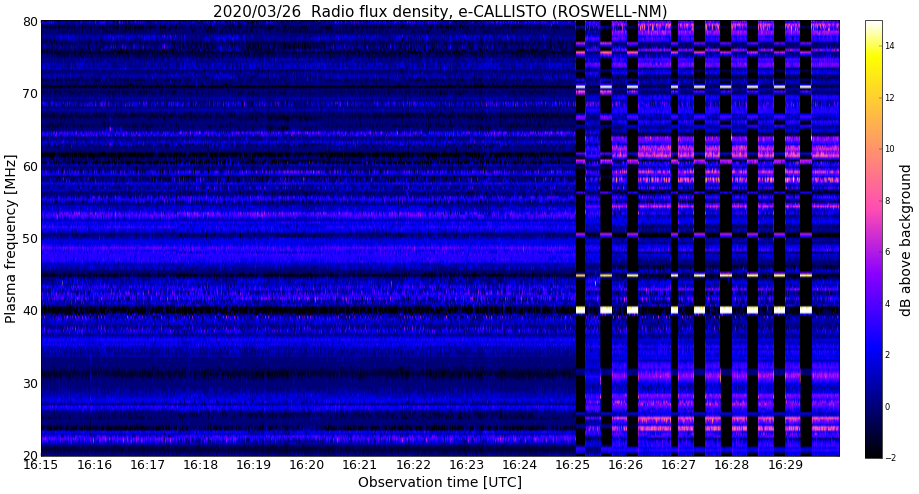Click the colorbar tick value 8
919x494 pixels.
coord(887,200)
